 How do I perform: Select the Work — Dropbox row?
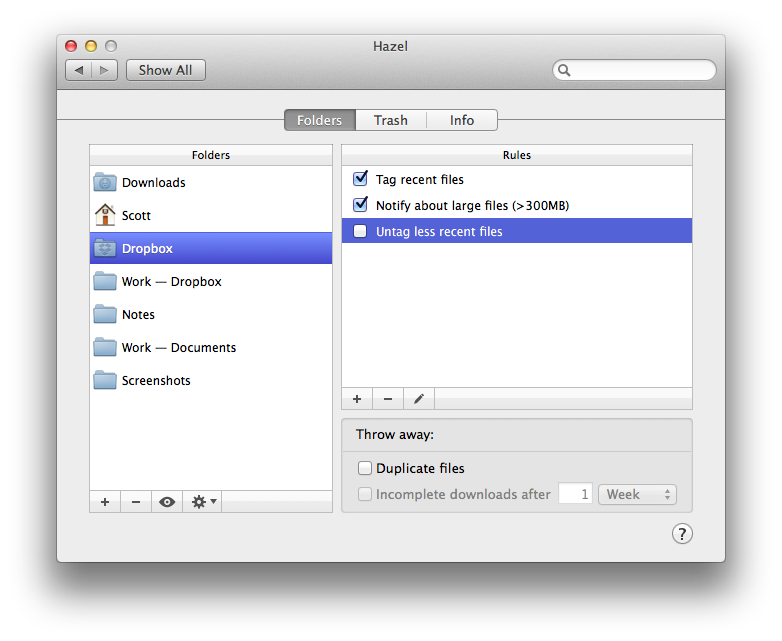211,281
